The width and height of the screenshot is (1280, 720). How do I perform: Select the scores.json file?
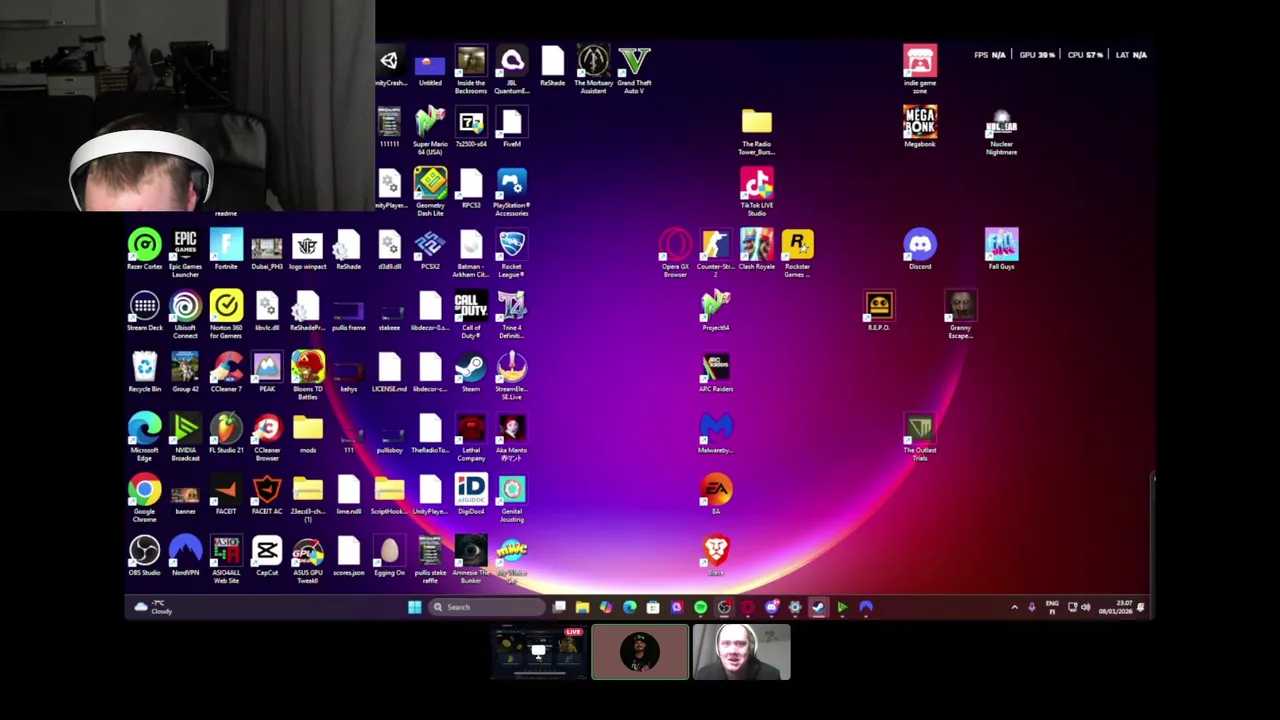(348, 554)
